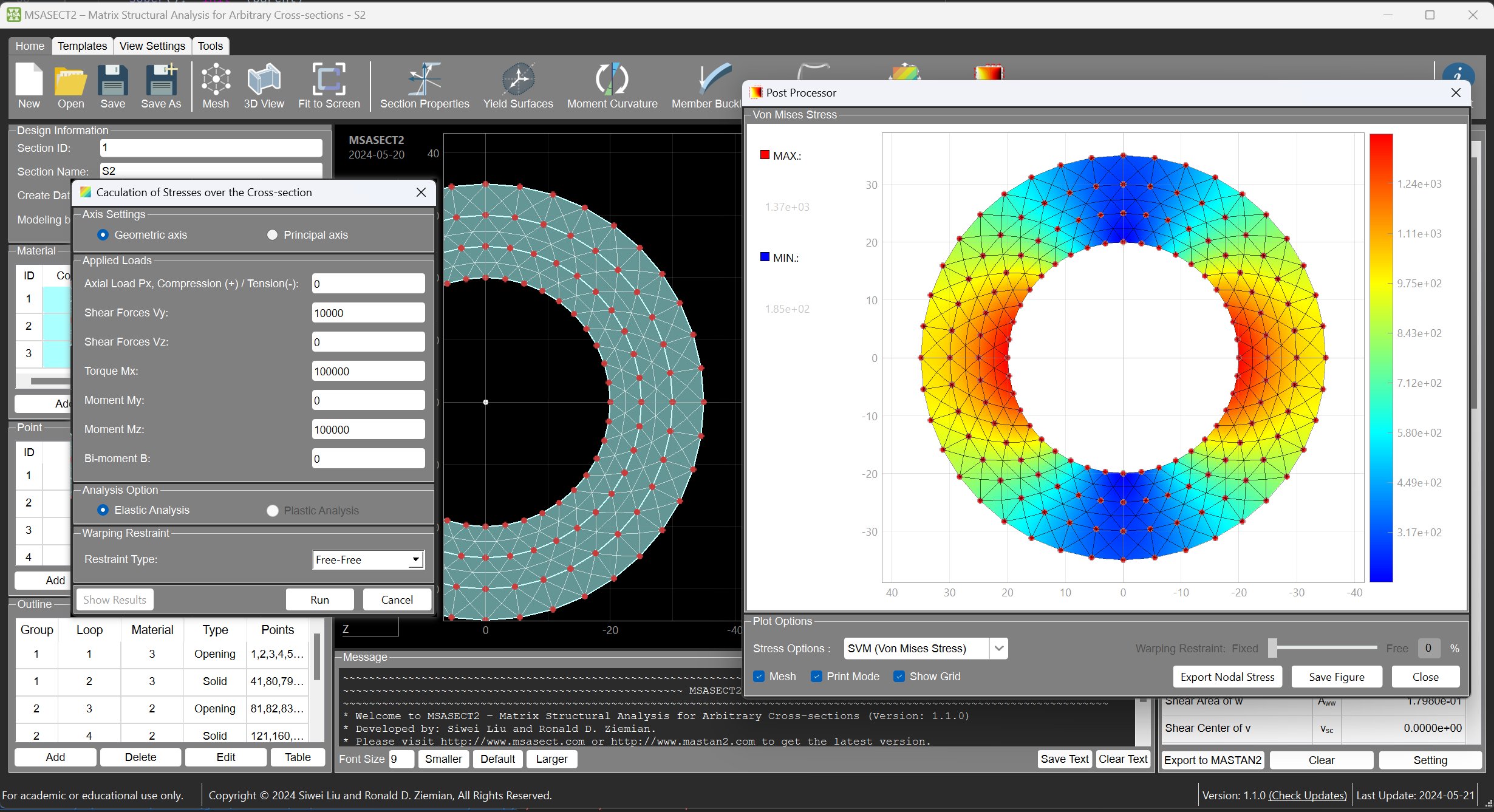
Task: Click the Bi-moment B input field
Action: click(x=368, y=459)
